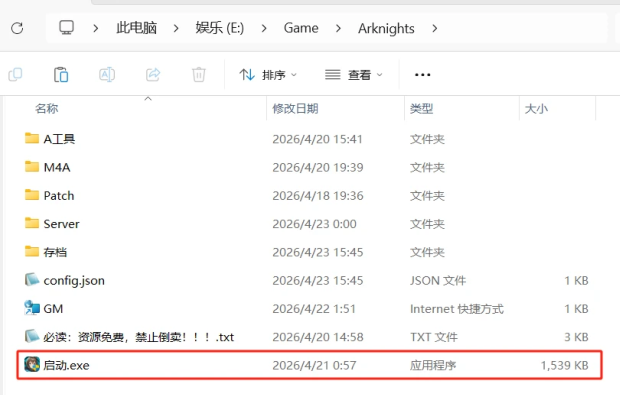This screenshot has width=620, height=395.
Task: Click date 2026/4/21 0:57 of 启动.exe
Action: (x=314, y=365)
